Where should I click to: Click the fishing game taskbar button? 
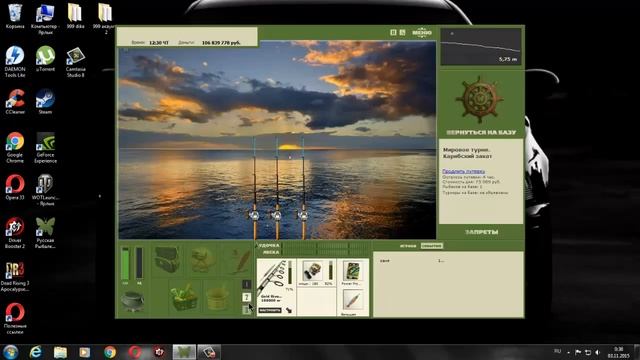point(184,352)
